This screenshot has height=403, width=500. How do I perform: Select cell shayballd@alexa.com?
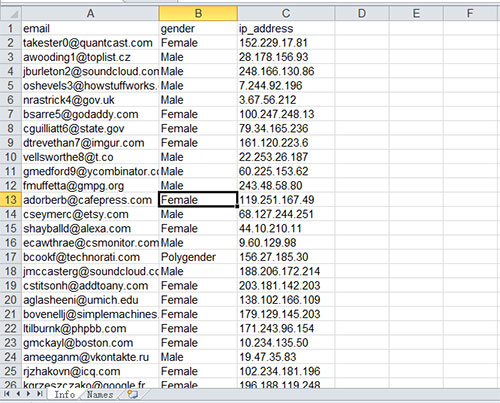click(90, 228)
